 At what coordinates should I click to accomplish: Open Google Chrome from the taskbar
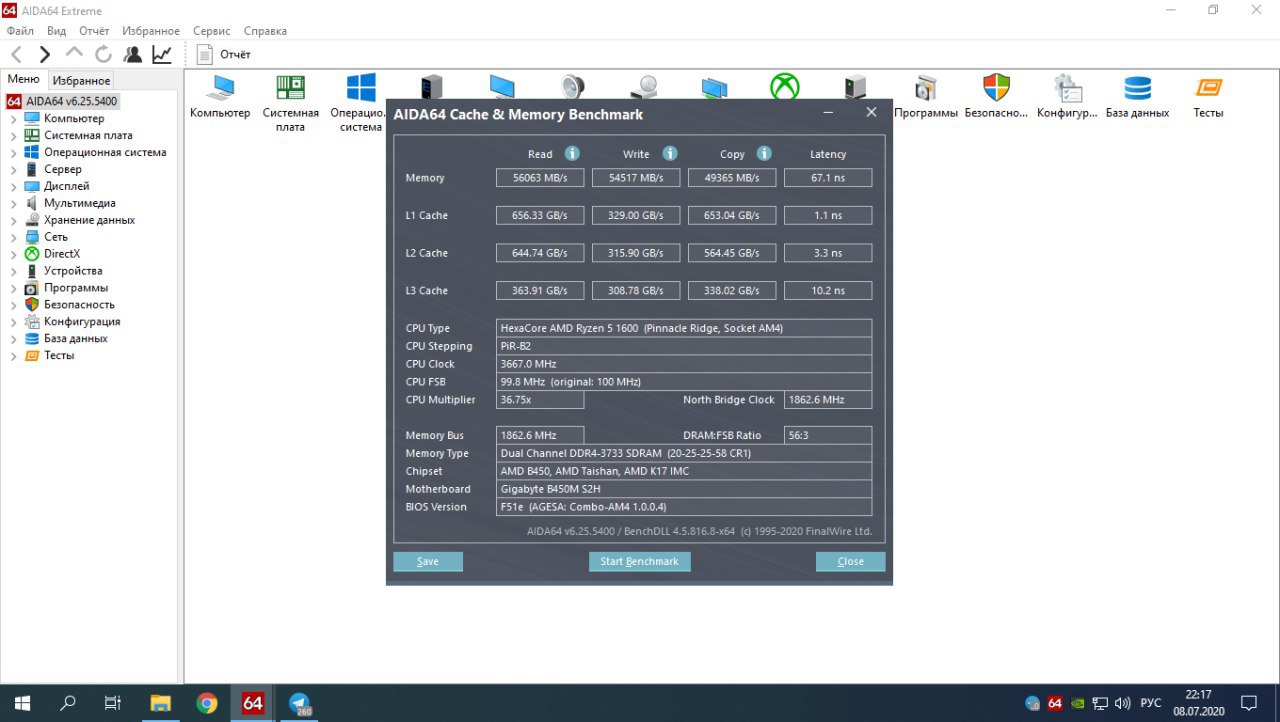pyautogui.click(x=207, y=703)
